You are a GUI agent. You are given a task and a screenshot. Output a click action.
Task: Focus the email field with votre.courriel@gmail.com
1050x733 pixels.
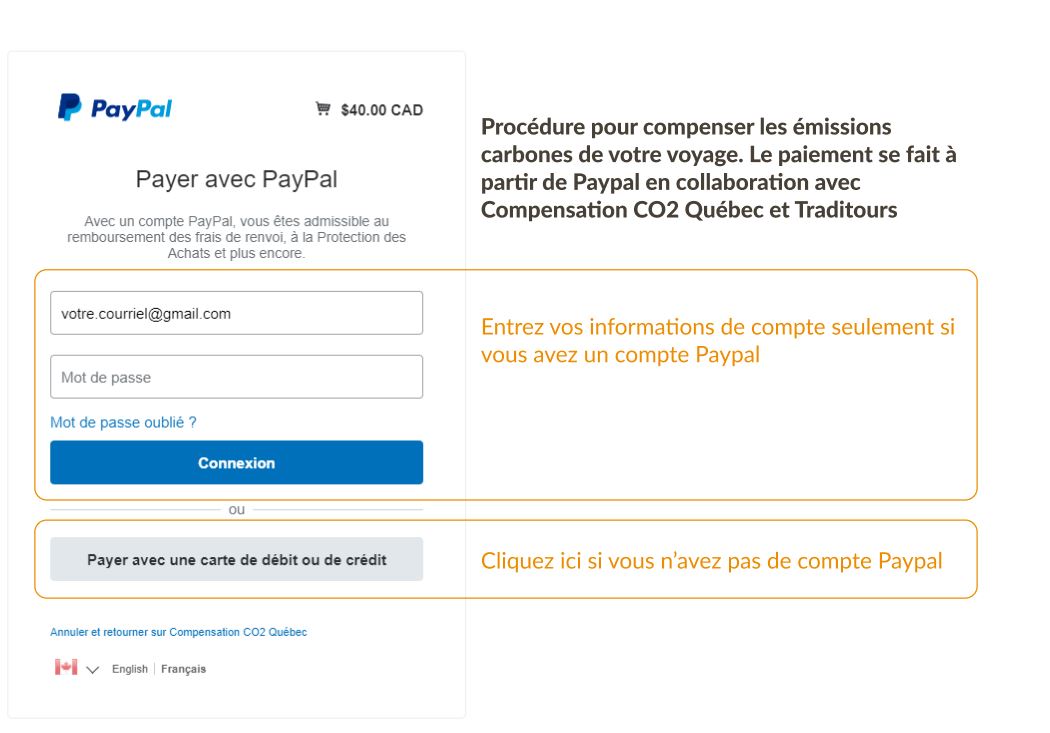(x=236, y=313)
